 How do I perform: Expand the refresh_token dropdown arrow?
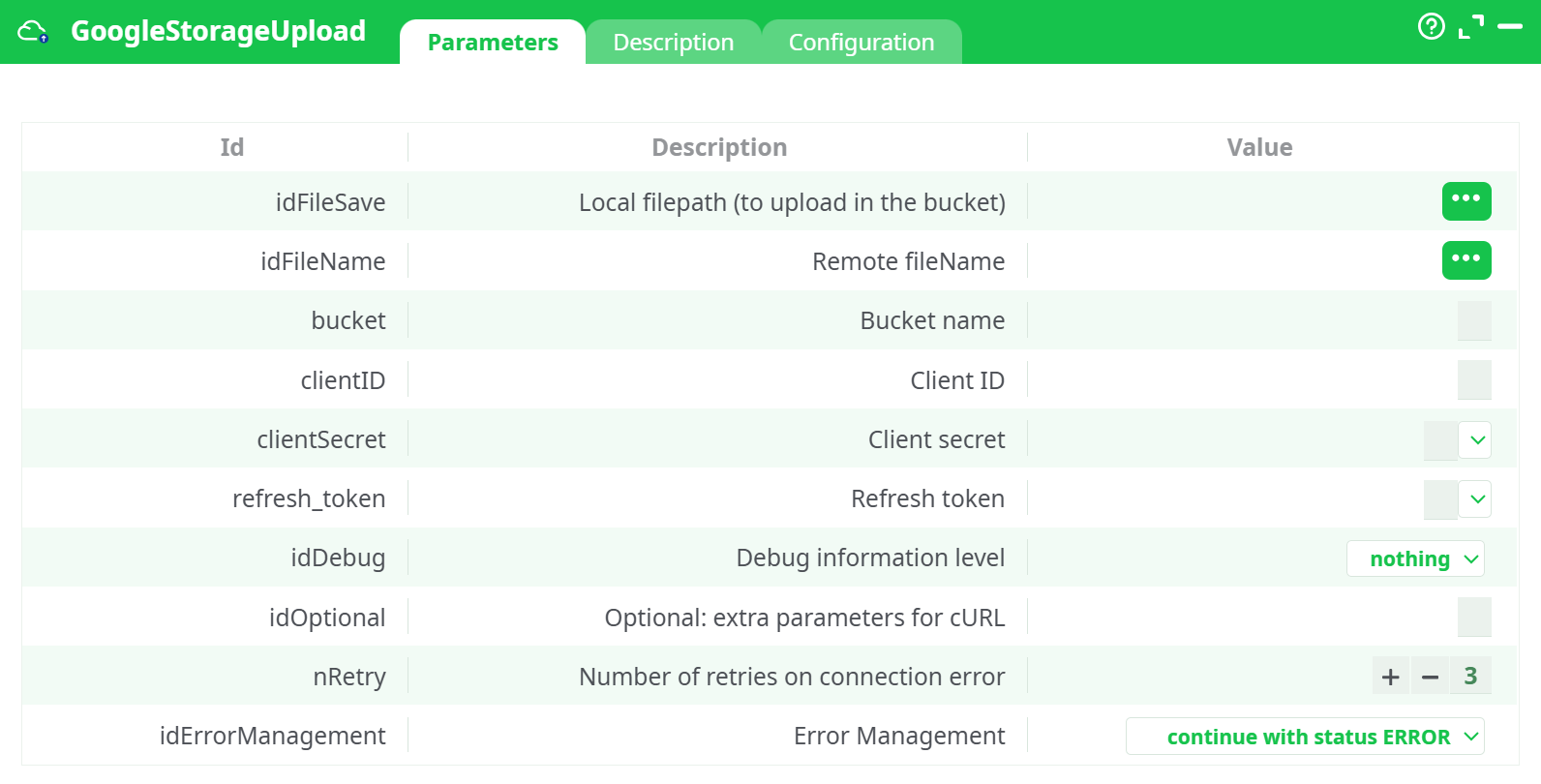[1477, 499]
